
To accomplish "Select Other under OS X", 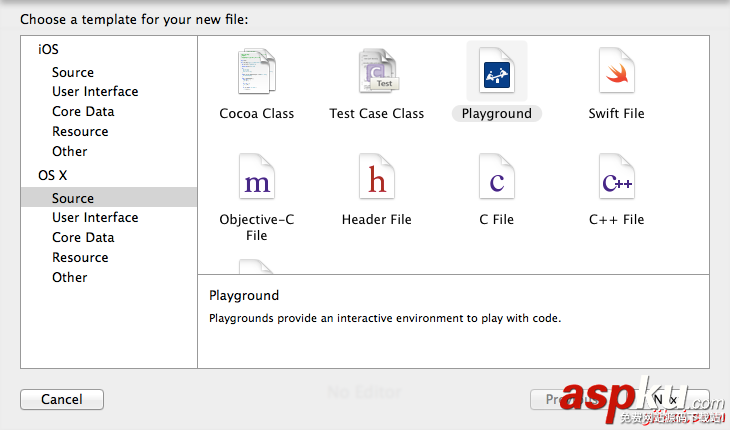I will tap(69, 277).
